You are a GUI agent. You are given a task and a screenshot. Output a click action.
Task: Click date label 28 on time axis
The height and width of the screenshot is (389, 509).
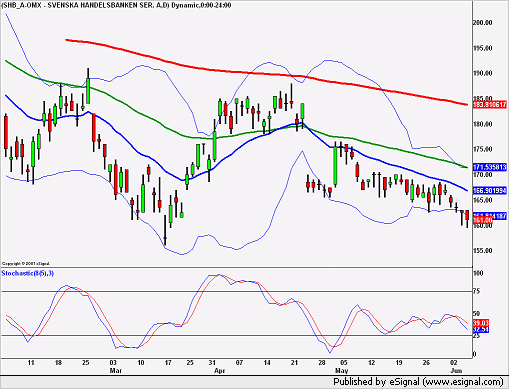322,363
